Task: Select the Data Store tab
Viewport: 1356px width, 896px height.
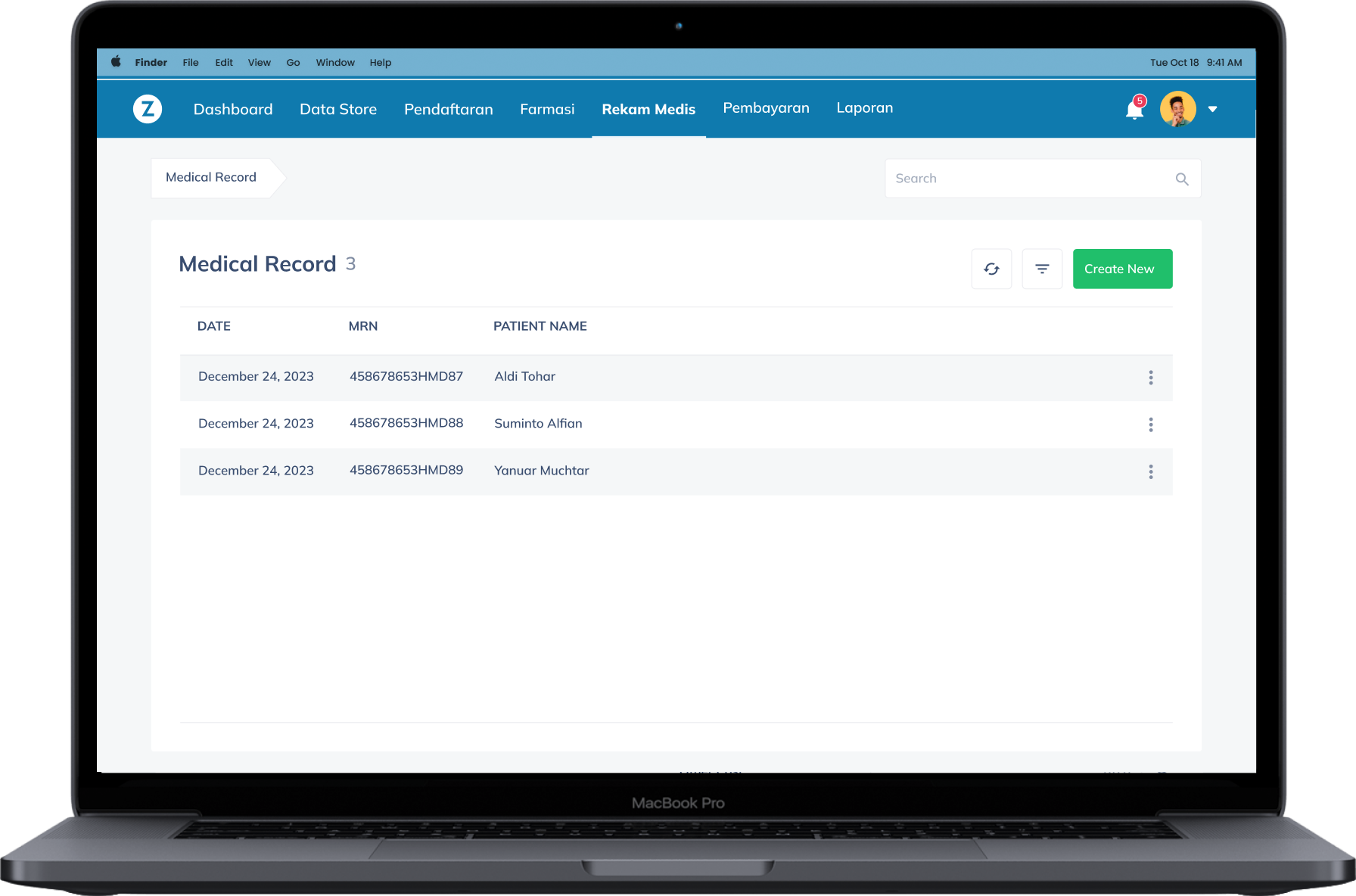Action: click(x=338, y=110)
